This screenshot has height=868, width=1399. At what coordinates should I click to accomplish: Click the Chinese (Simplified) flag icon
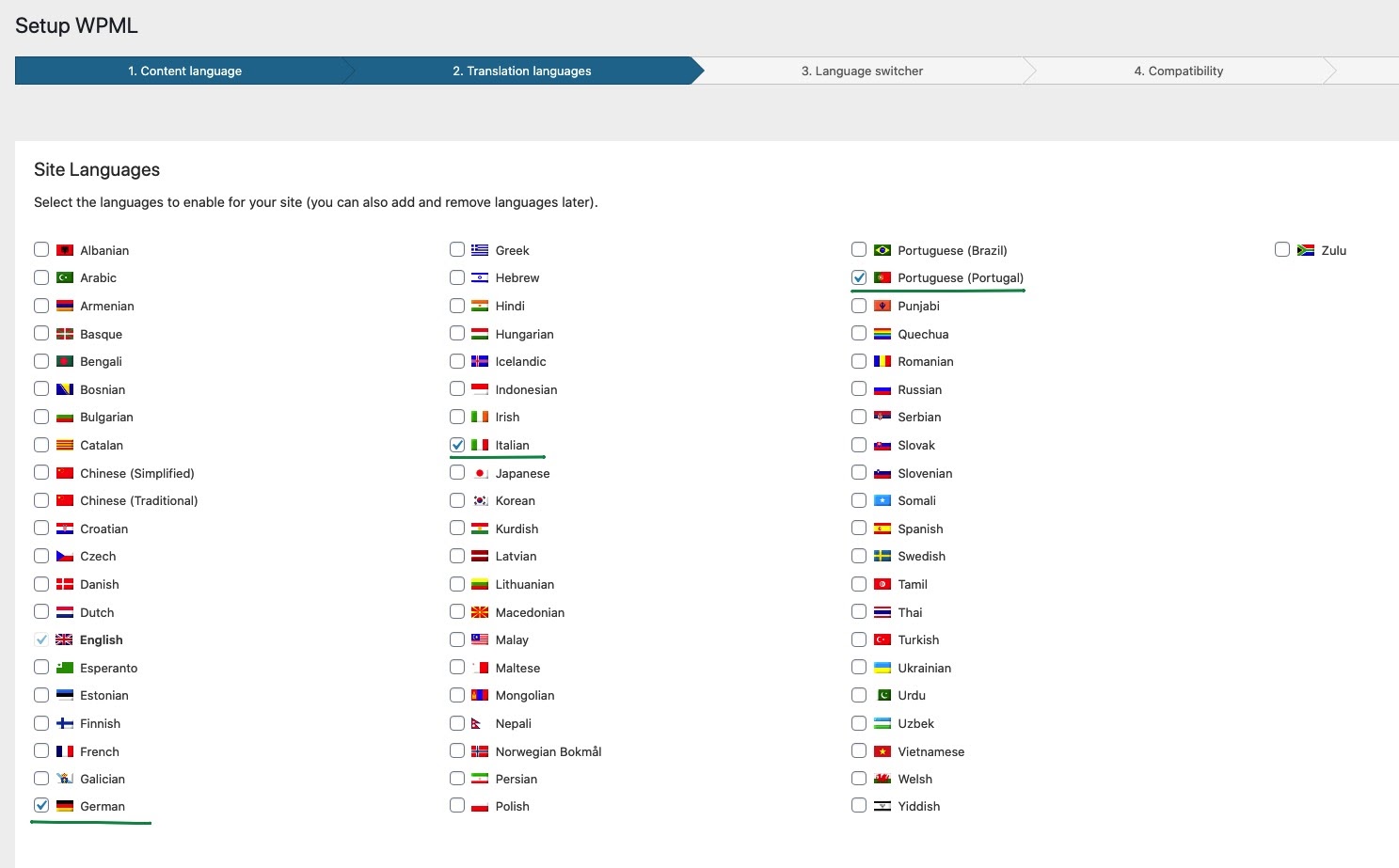(x=65, y=473)
